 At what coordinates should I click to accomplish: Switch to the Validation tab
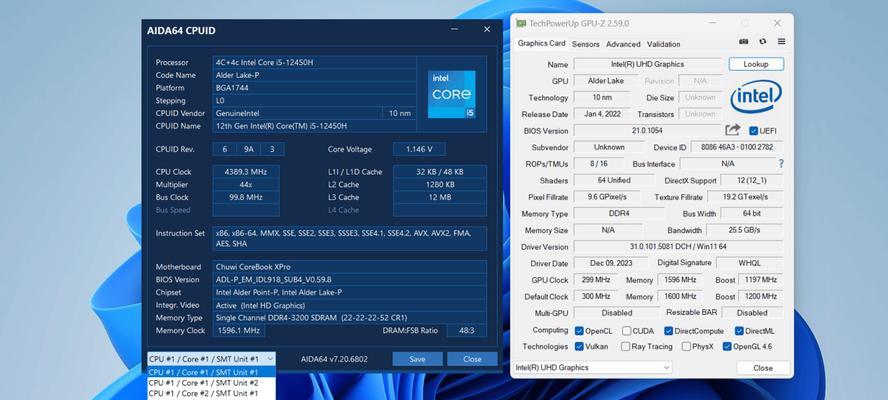point(663,44)
